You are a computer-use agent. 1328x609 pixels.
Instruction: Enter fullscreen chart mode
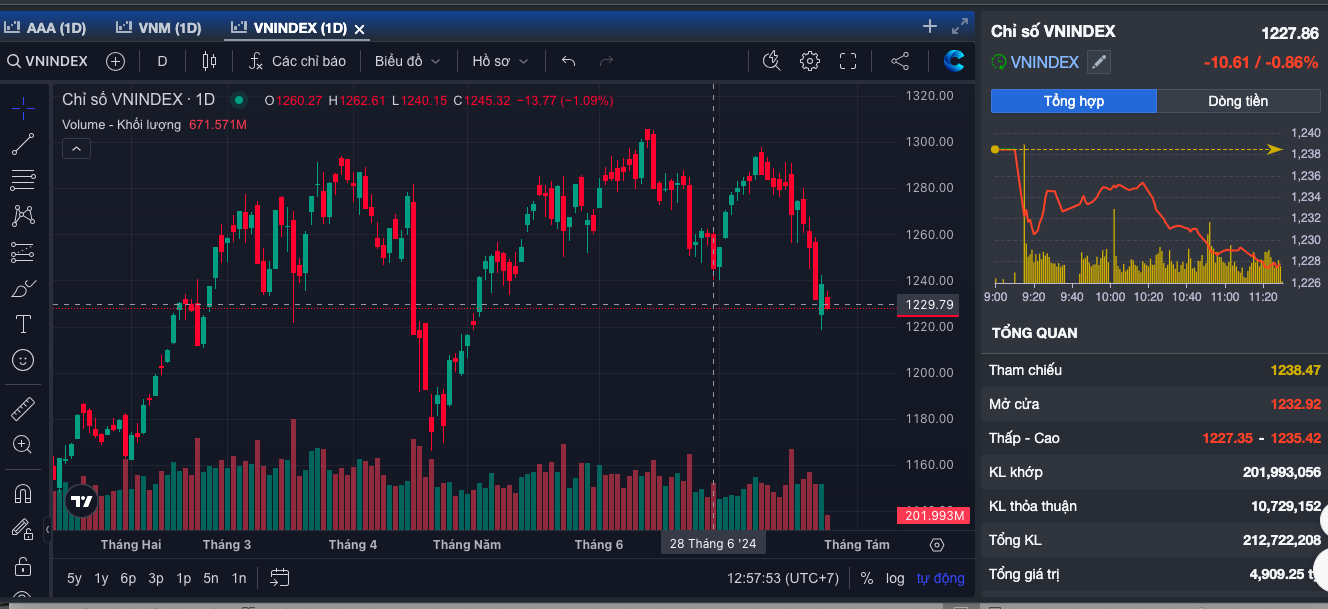click(848, 61)
